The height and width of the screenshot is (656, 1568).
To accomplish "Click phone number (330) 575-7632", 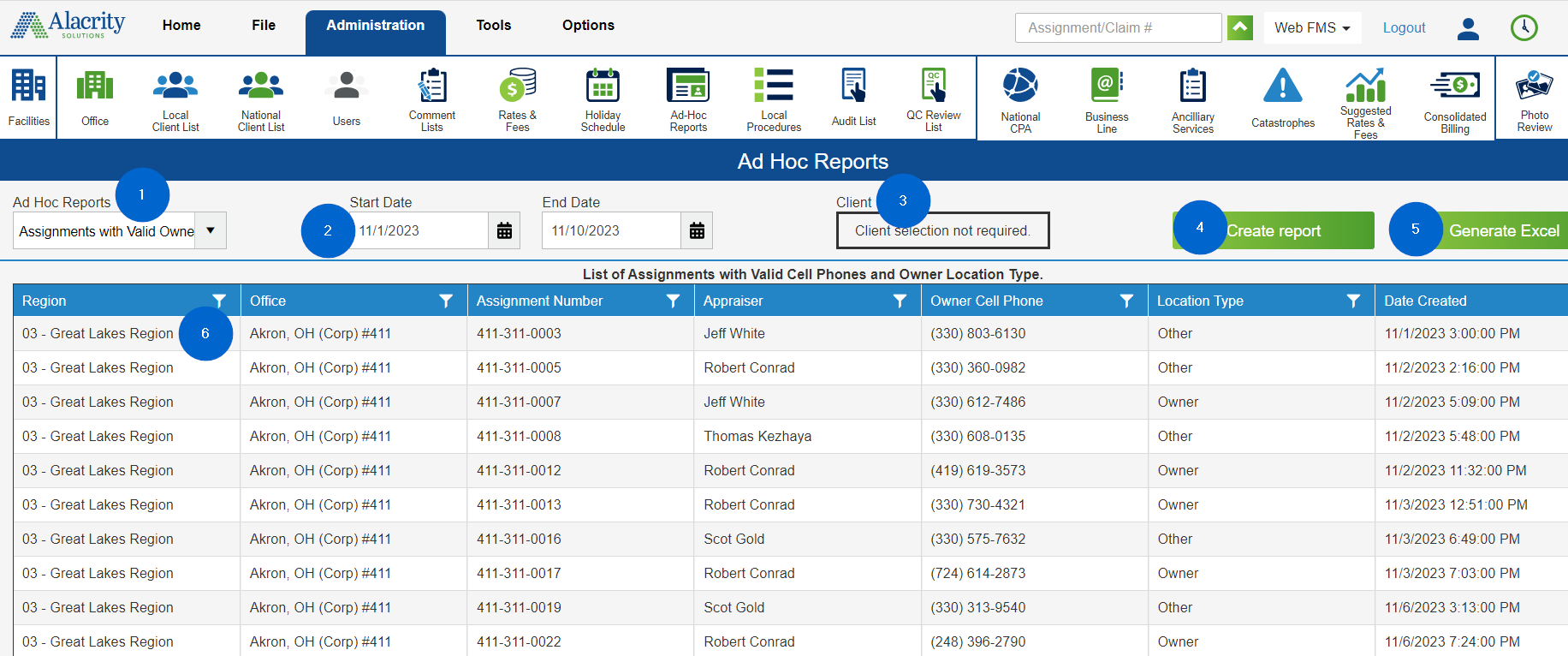I will [x=978, y=539].
